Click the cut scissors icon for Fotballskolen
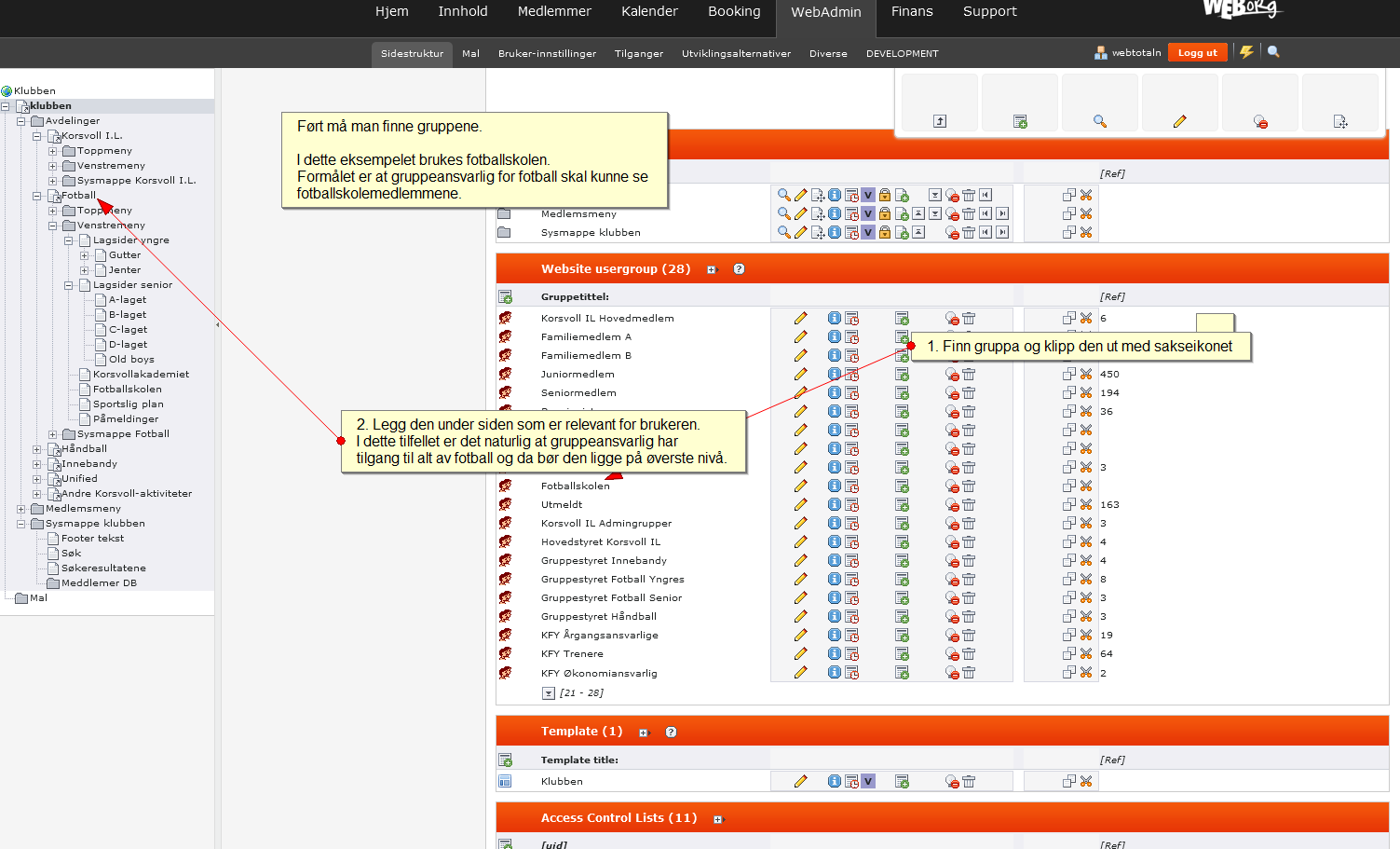This screenshot has width=1400, height=849. [1086, 486]
